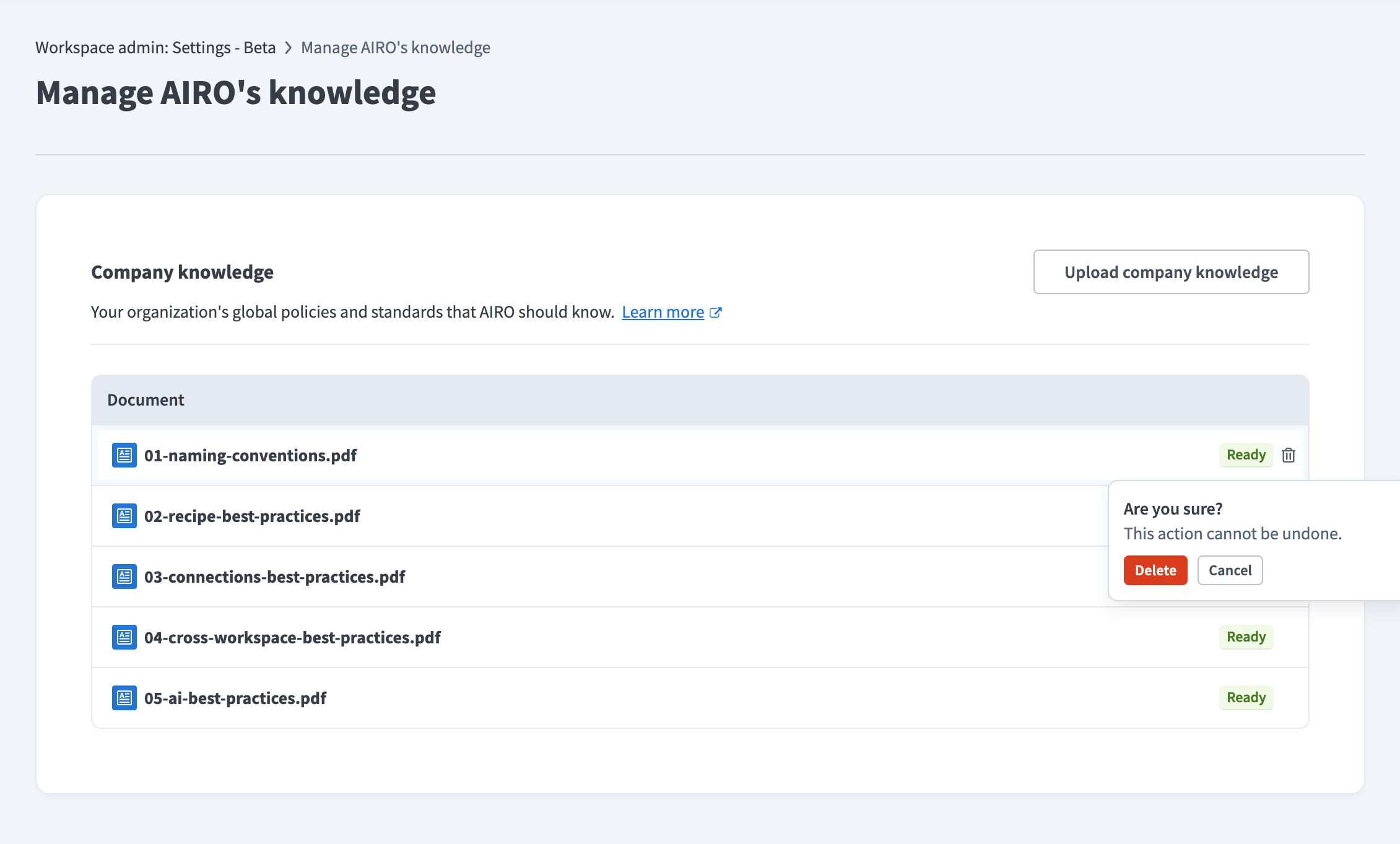Click the Manage AIRO's knowledge page title
This screenshot has height=844, width=1400.
pos(236,93)
